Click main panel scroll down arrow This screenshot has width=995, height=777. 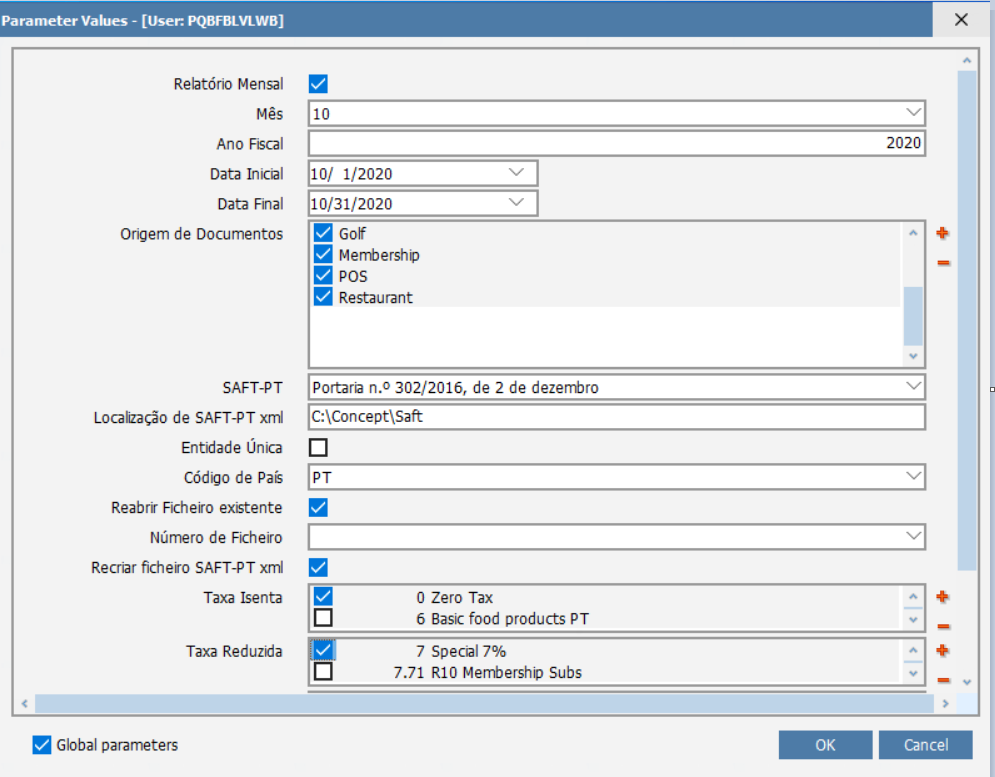(966, 682)
